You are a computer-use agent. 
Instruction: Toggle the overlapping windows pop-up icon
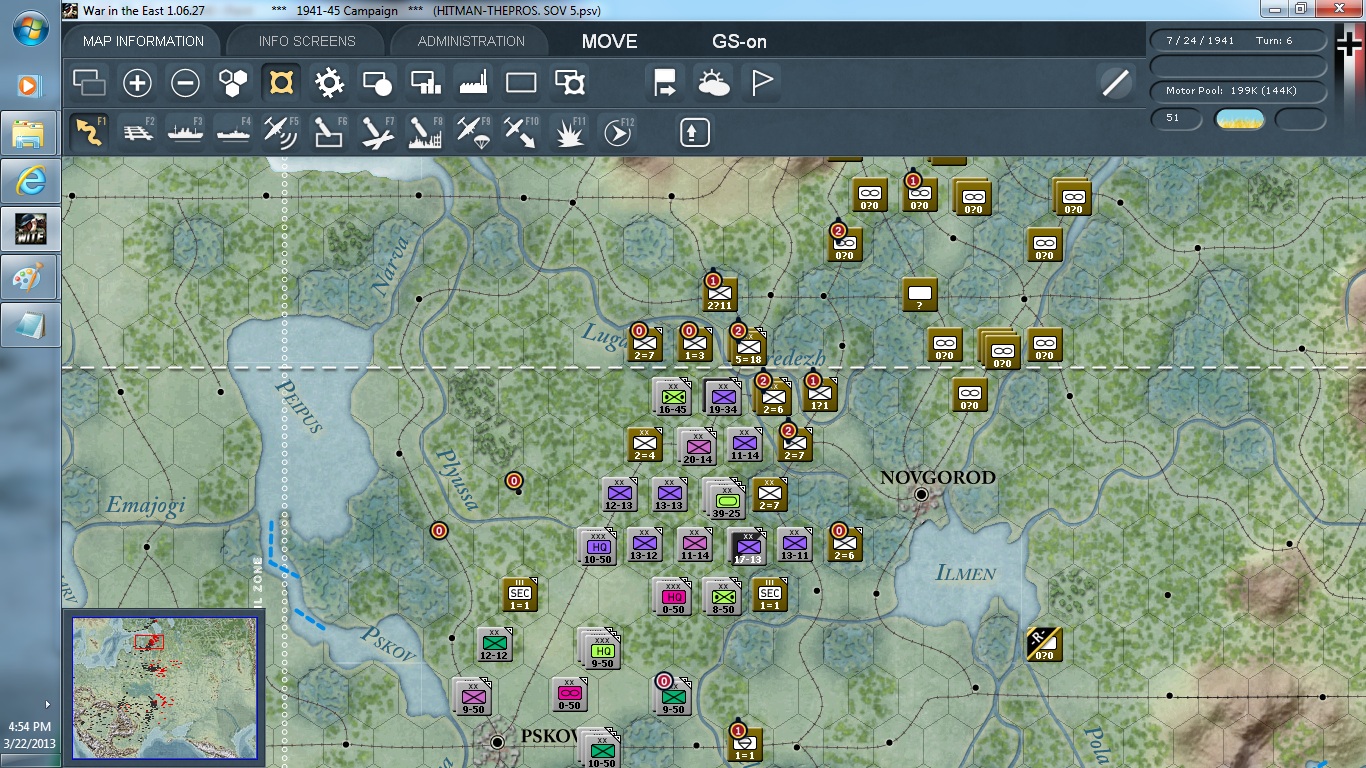pos(89,83)
